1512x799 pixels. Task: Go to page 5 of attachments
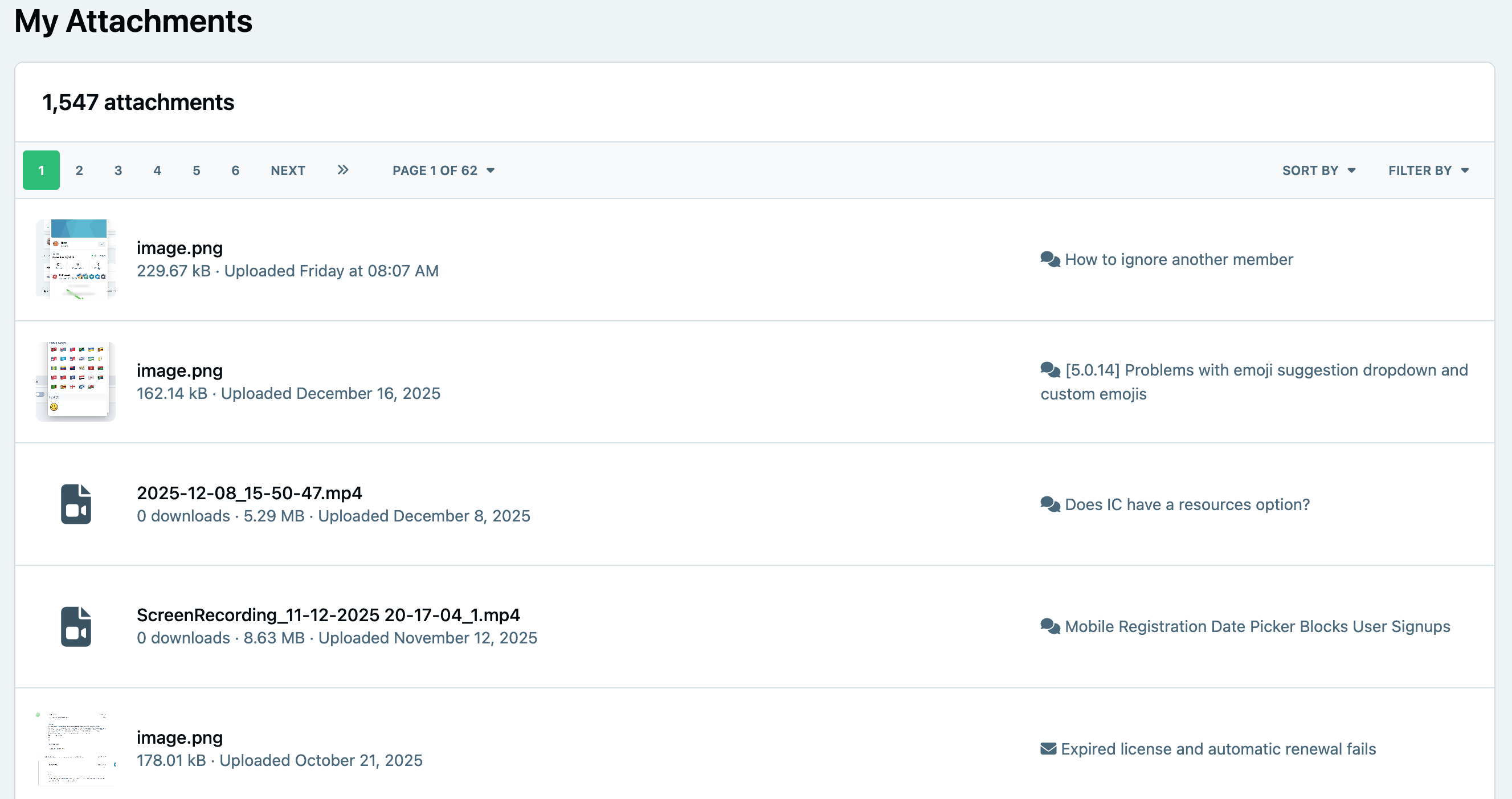coord(197,170)
